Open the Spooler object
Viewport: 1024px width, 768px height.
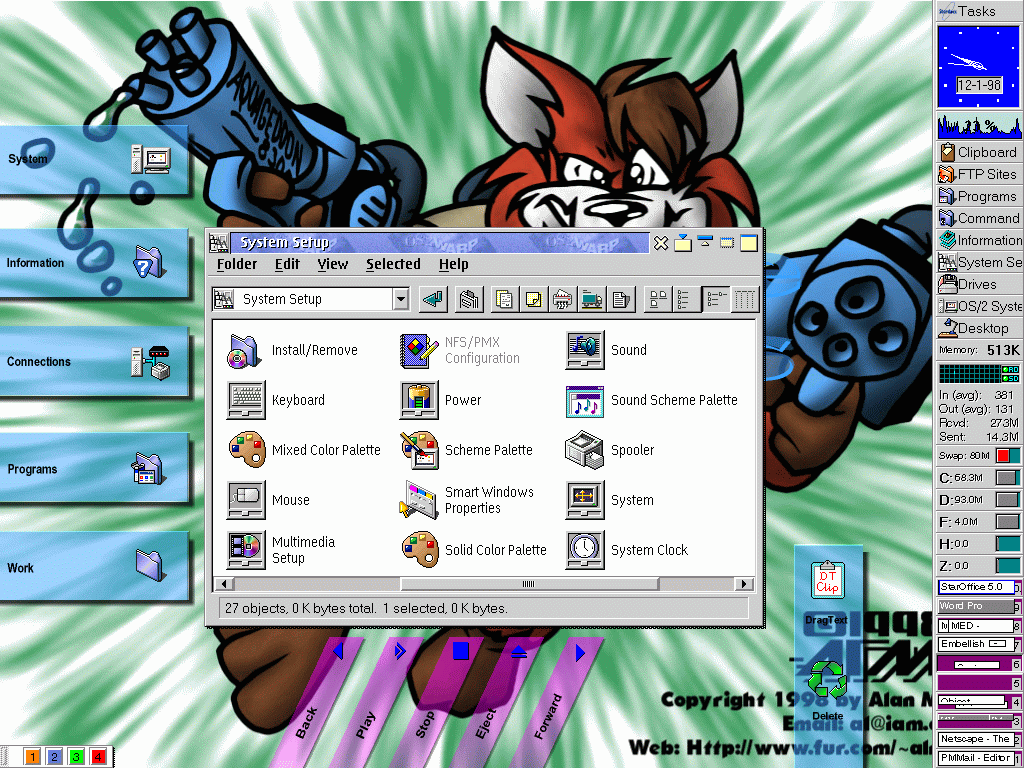pyautogui.click(x=584, y=449)
